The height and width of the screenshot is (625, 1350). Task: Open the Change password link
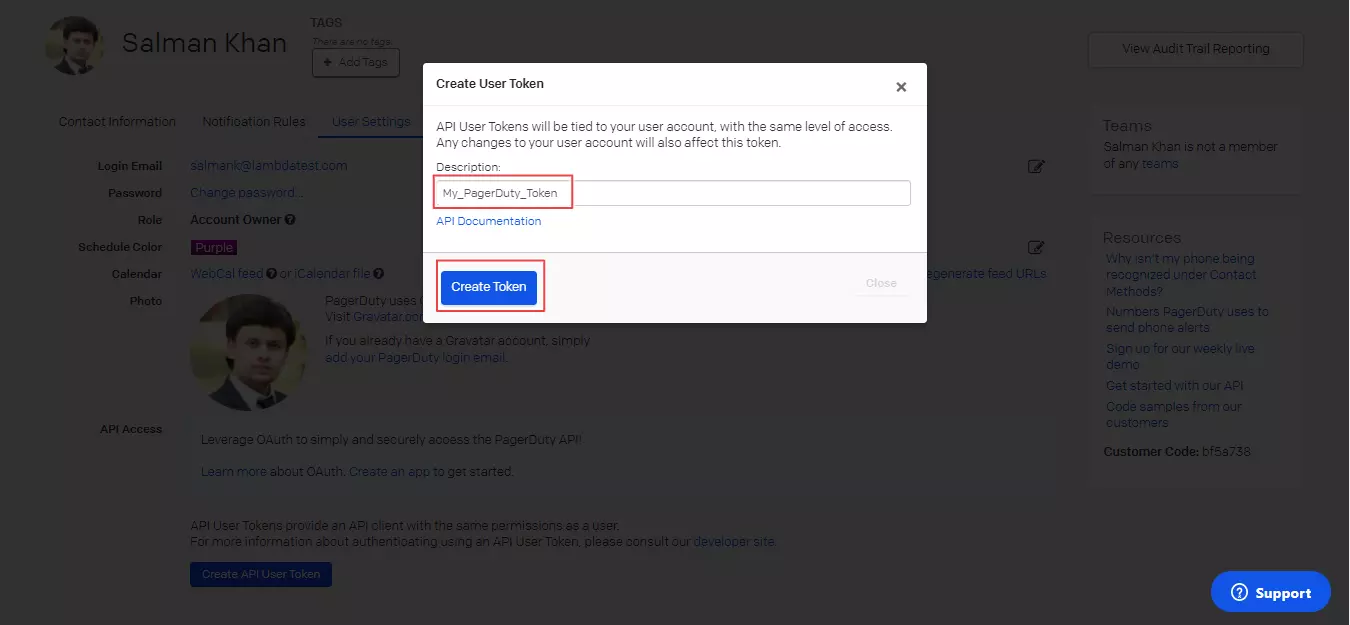(x=246, y=193)
